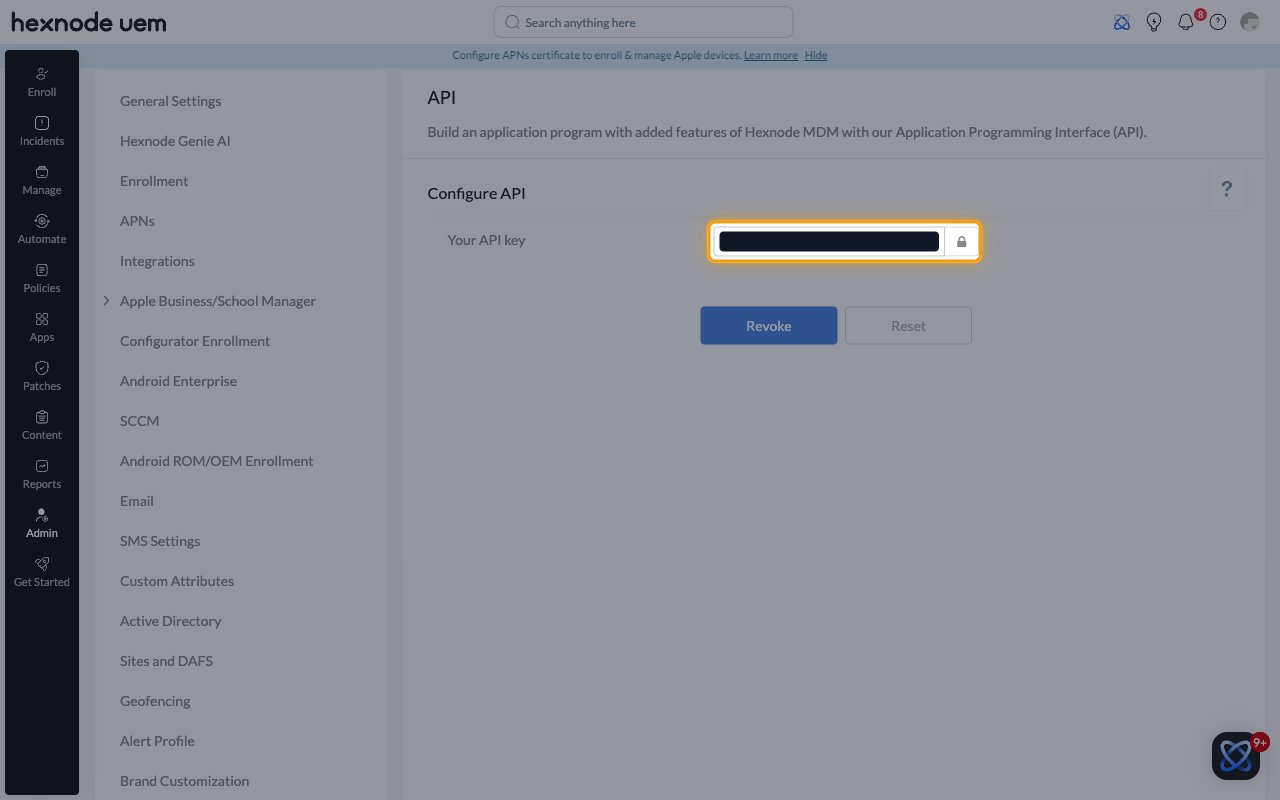The height and width of the screenshot is (800, 1280).
Task: Open Configurator Enrollment settings
Action: coord(195,341)
